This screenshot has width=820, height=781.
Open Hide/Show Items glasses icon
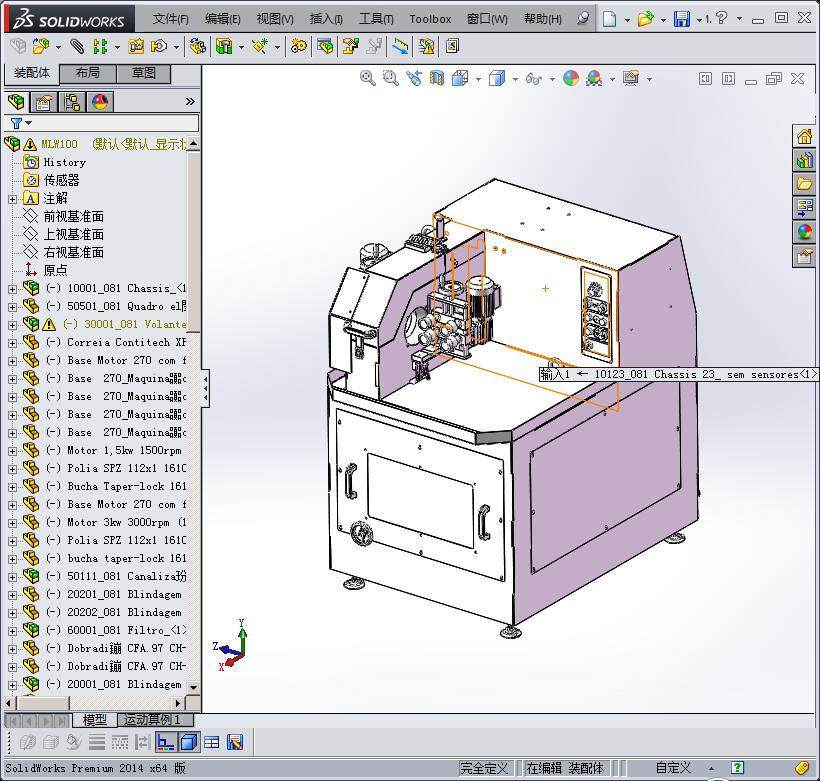click(535, 80)
